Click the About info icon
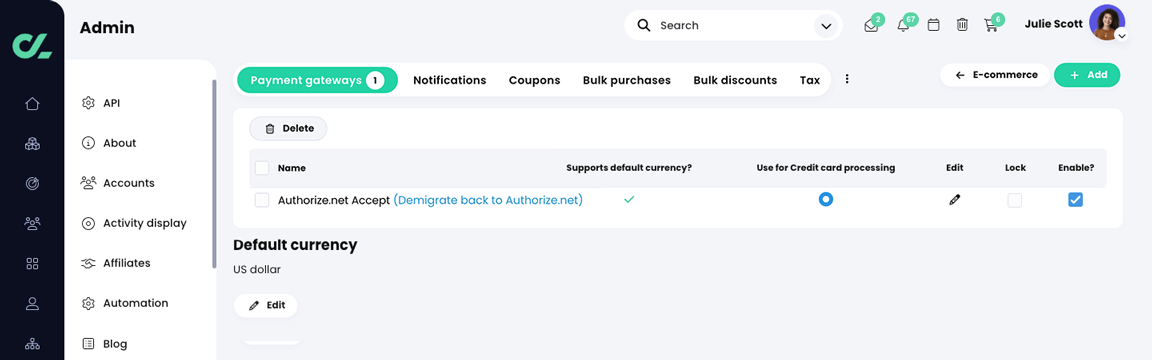This screenshot has height=360, width=1152. tap(88, 143)
